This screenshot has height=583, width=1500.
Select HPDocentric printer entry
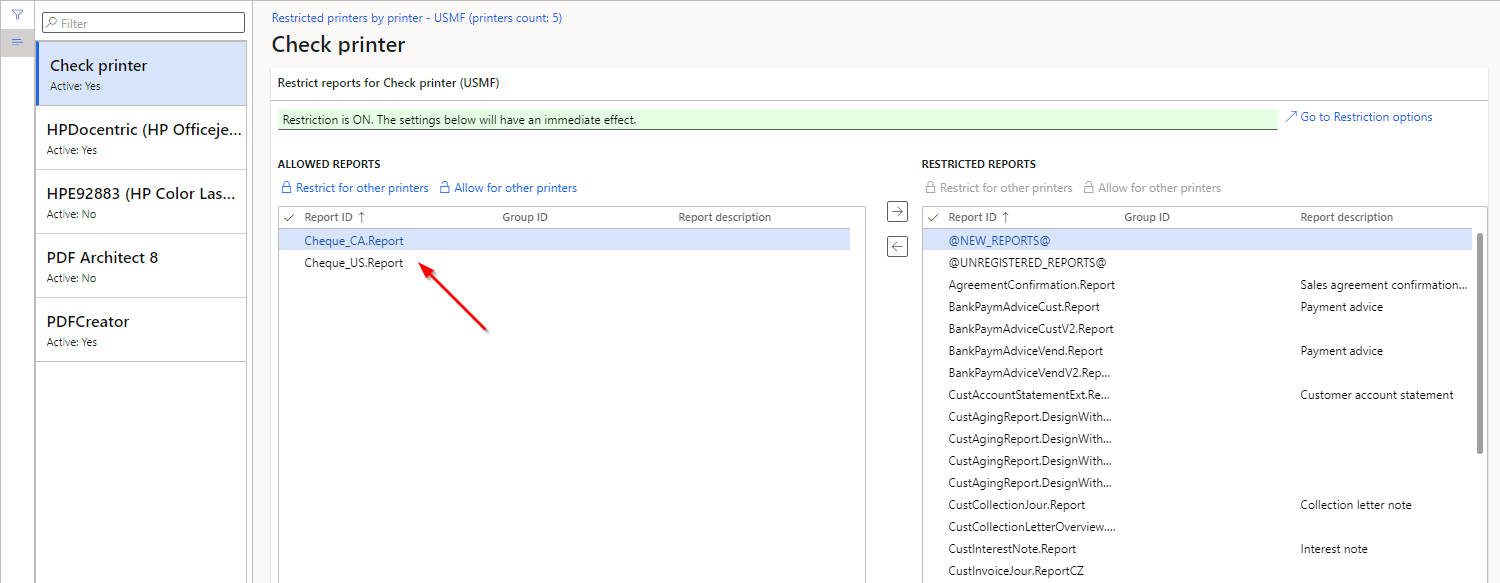click(141, 138)
